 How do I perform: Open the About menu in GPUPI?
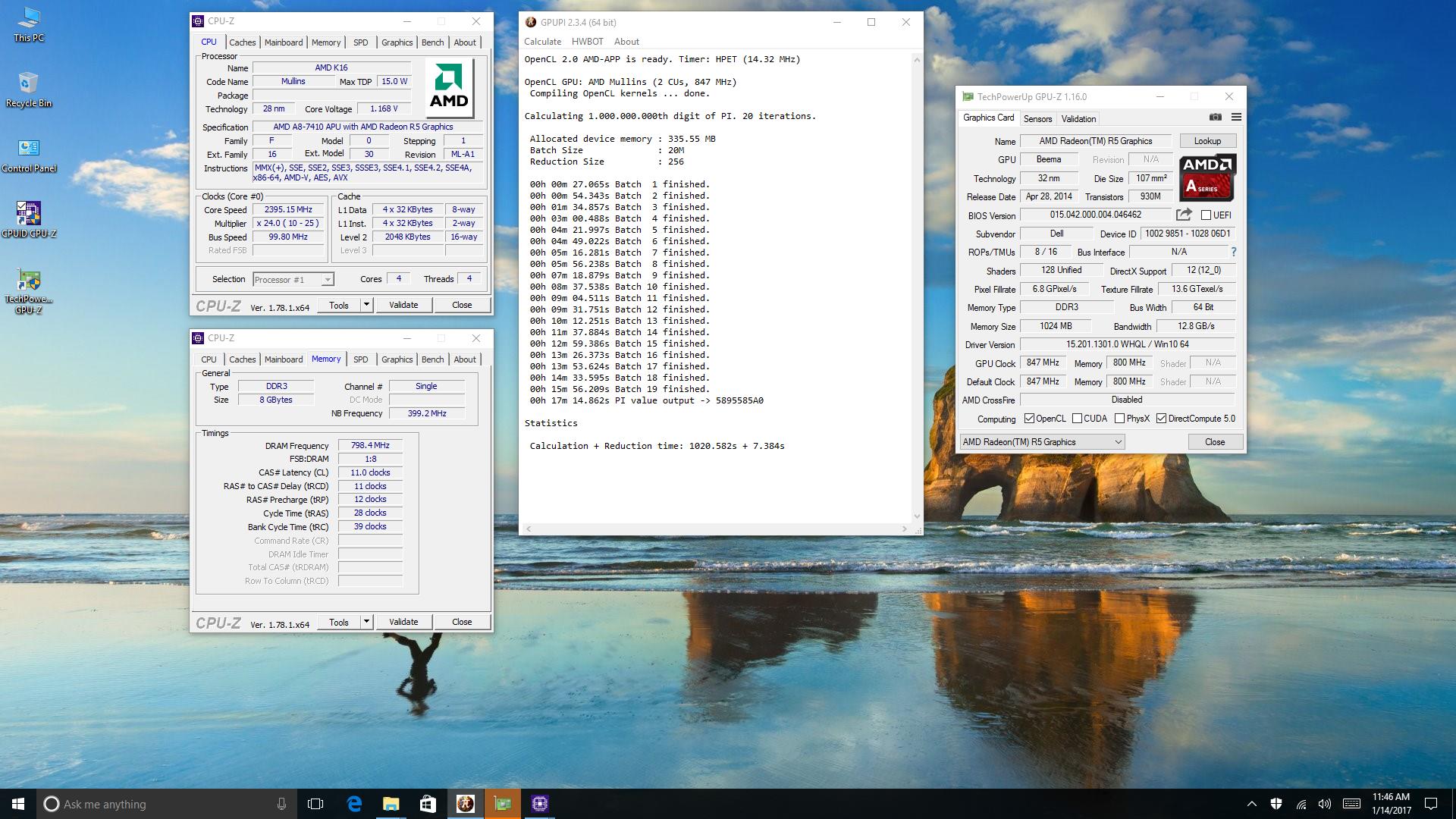(x=626, y=42)
